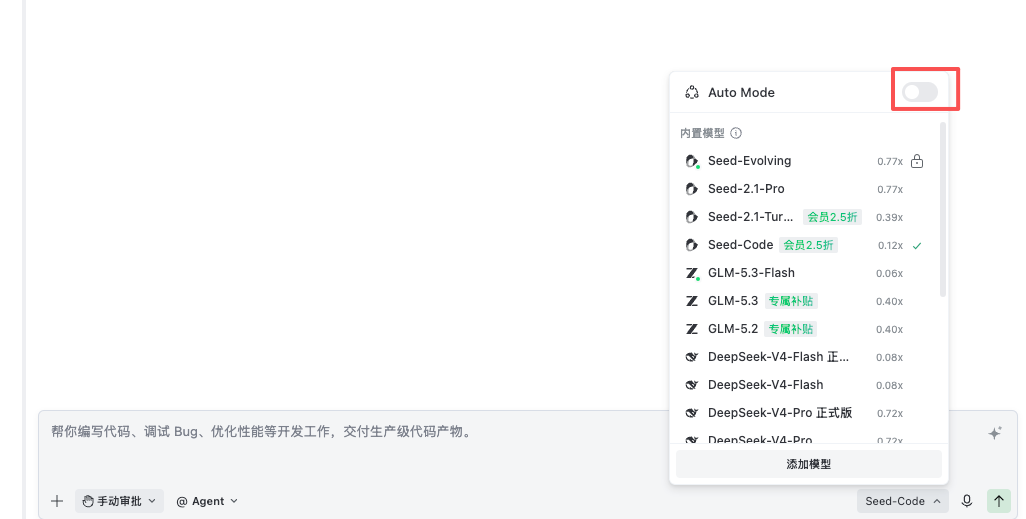Click the 0.40x multiplier on GLM-5.3

[889, 302]
